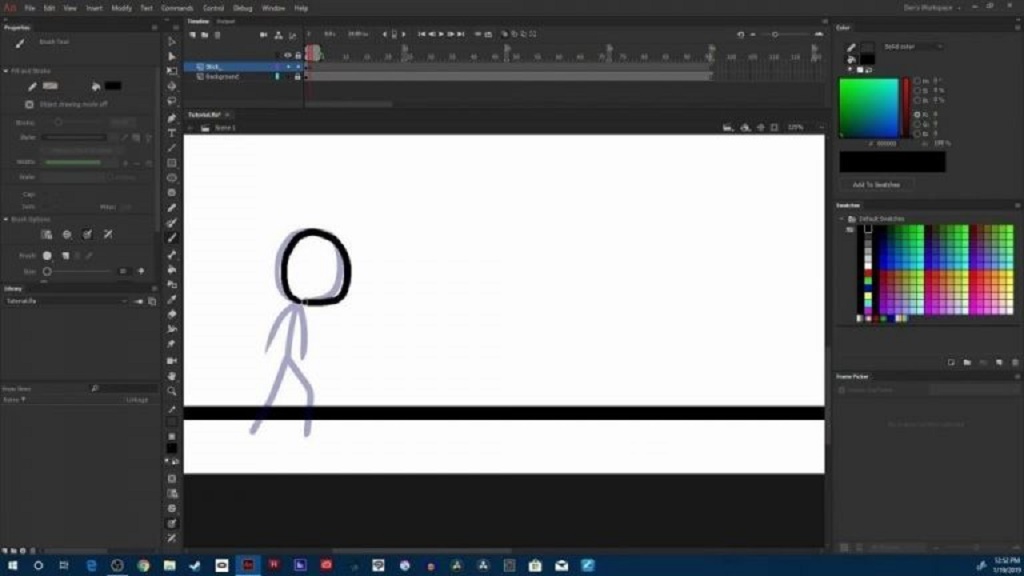Open the Solid color type dropdown

point(912,46)
